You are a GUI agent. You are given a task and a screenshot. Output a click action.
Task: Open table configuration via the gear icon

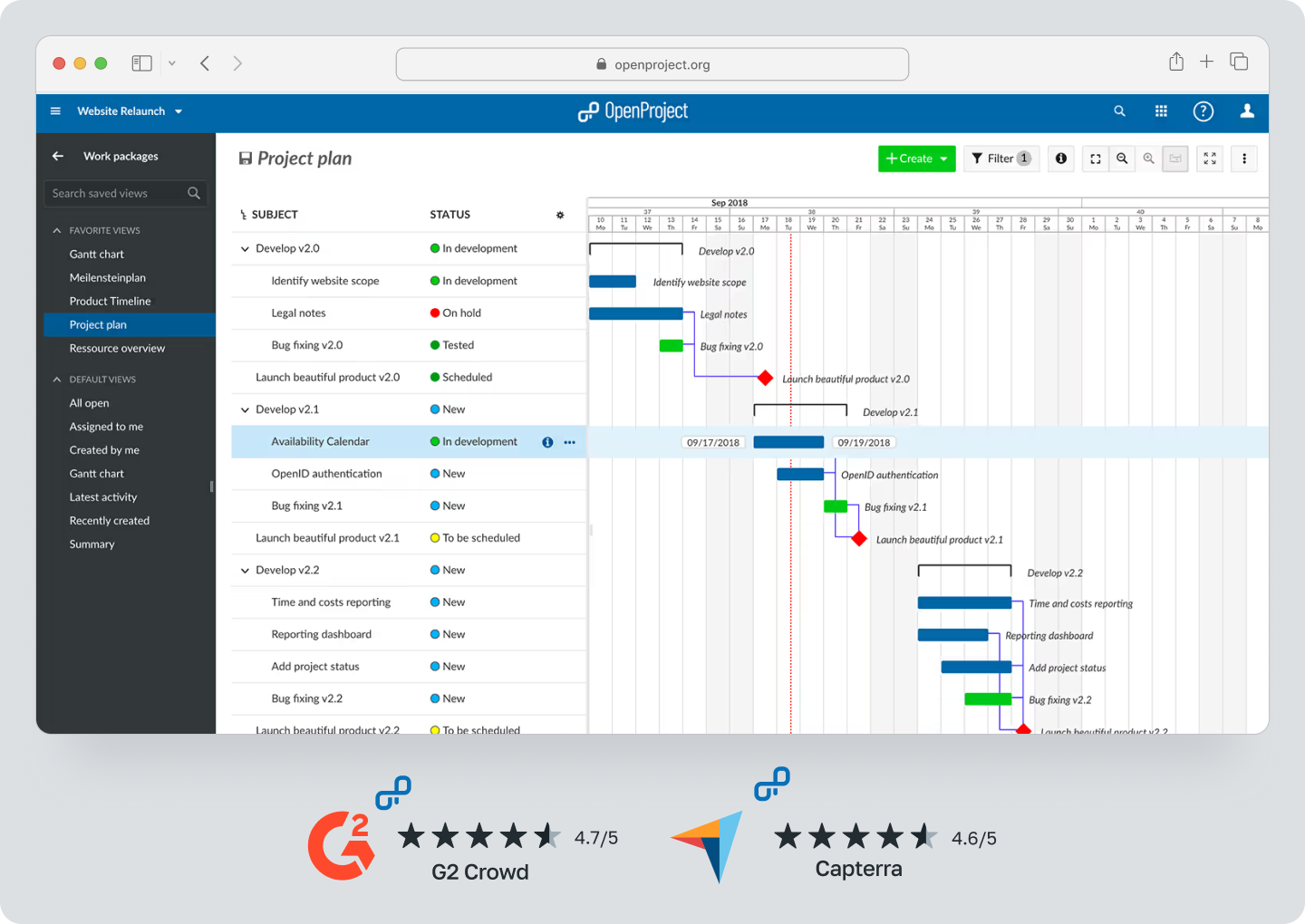coord(560,215)
